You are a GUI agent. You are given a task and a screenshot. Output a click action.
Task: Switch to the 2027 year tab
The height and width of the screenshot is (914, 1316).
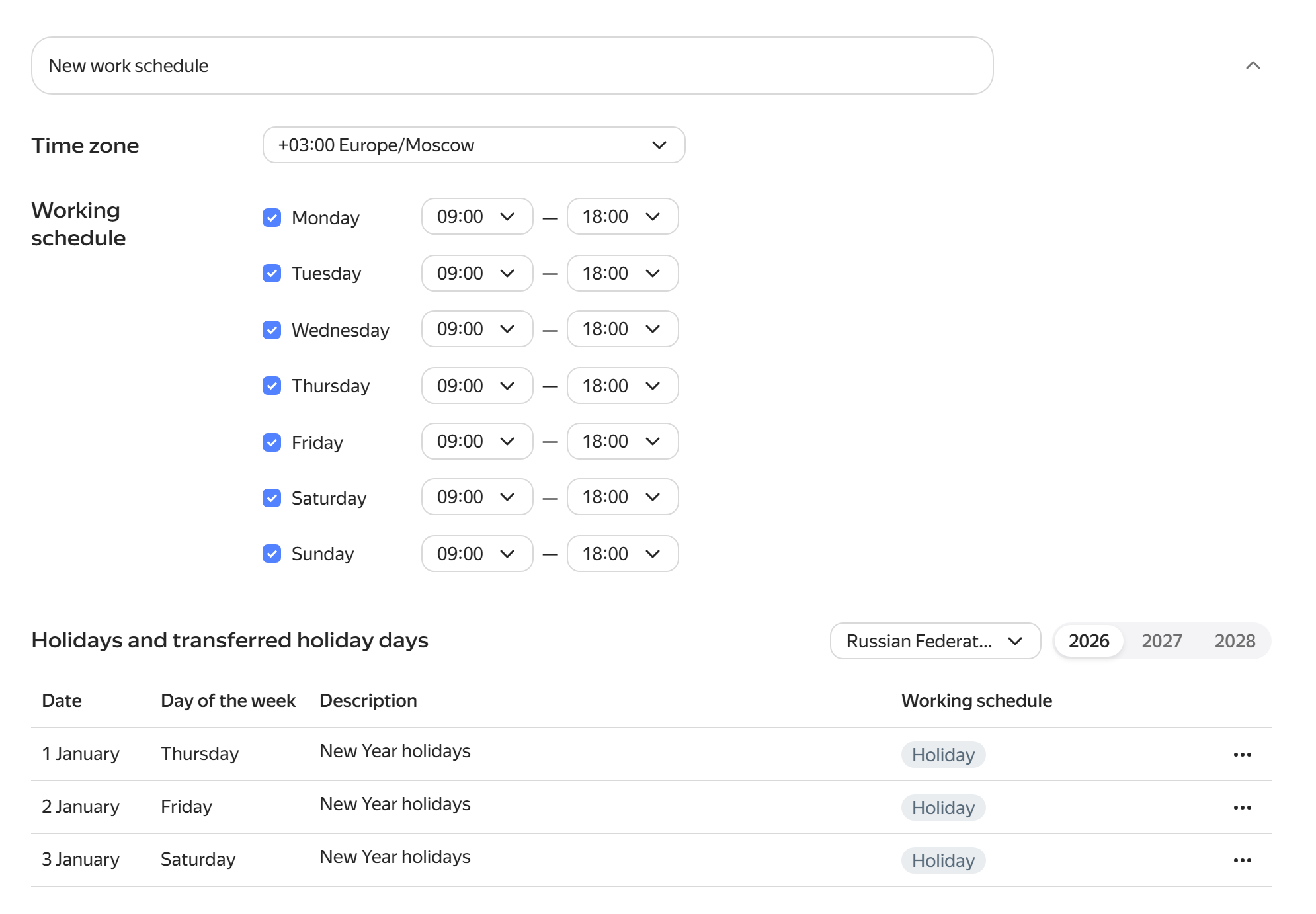tap(1162, 641)
